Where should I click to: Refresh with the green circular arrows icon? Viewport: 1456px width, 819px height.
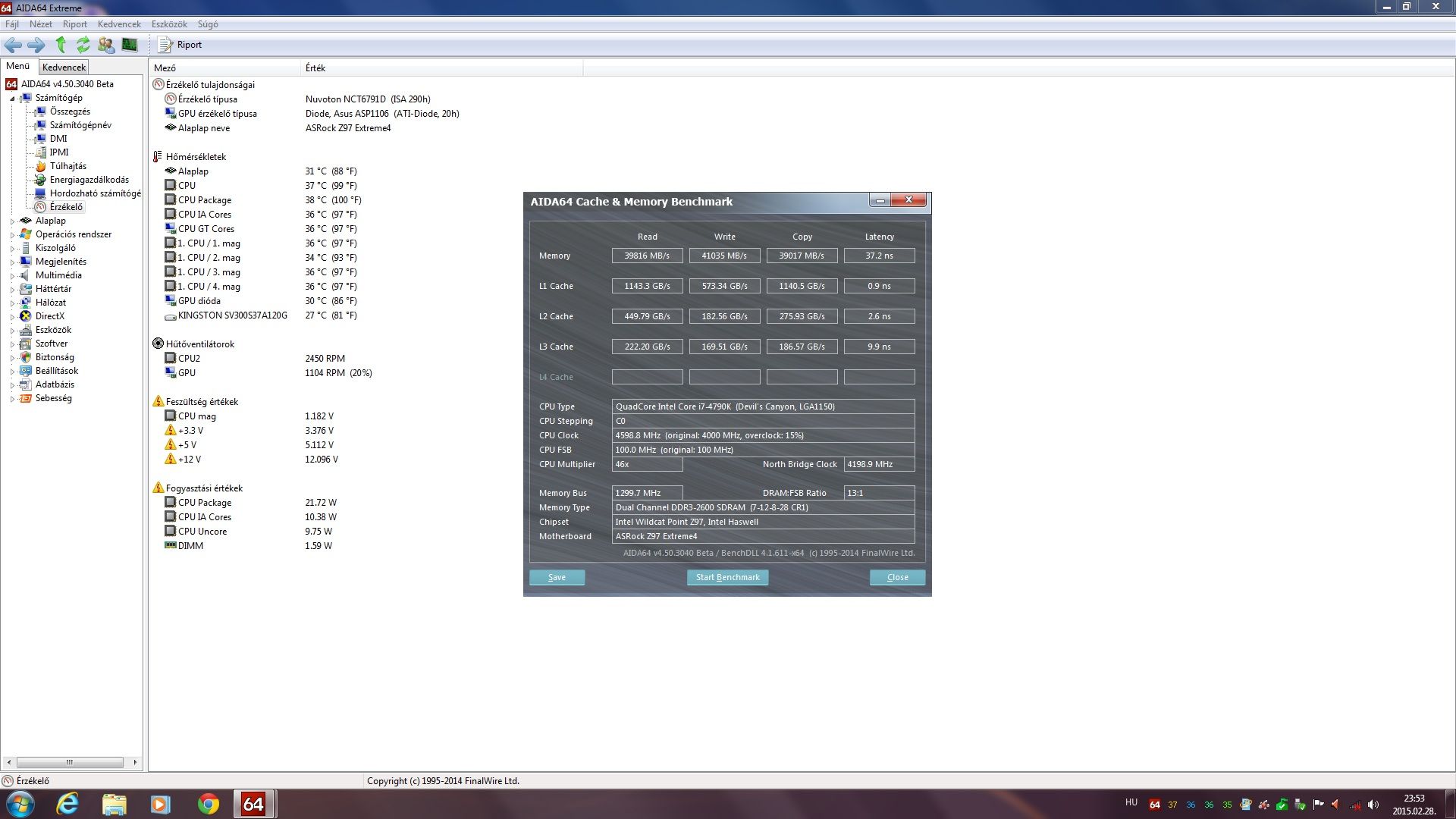[x=83, y=45]
